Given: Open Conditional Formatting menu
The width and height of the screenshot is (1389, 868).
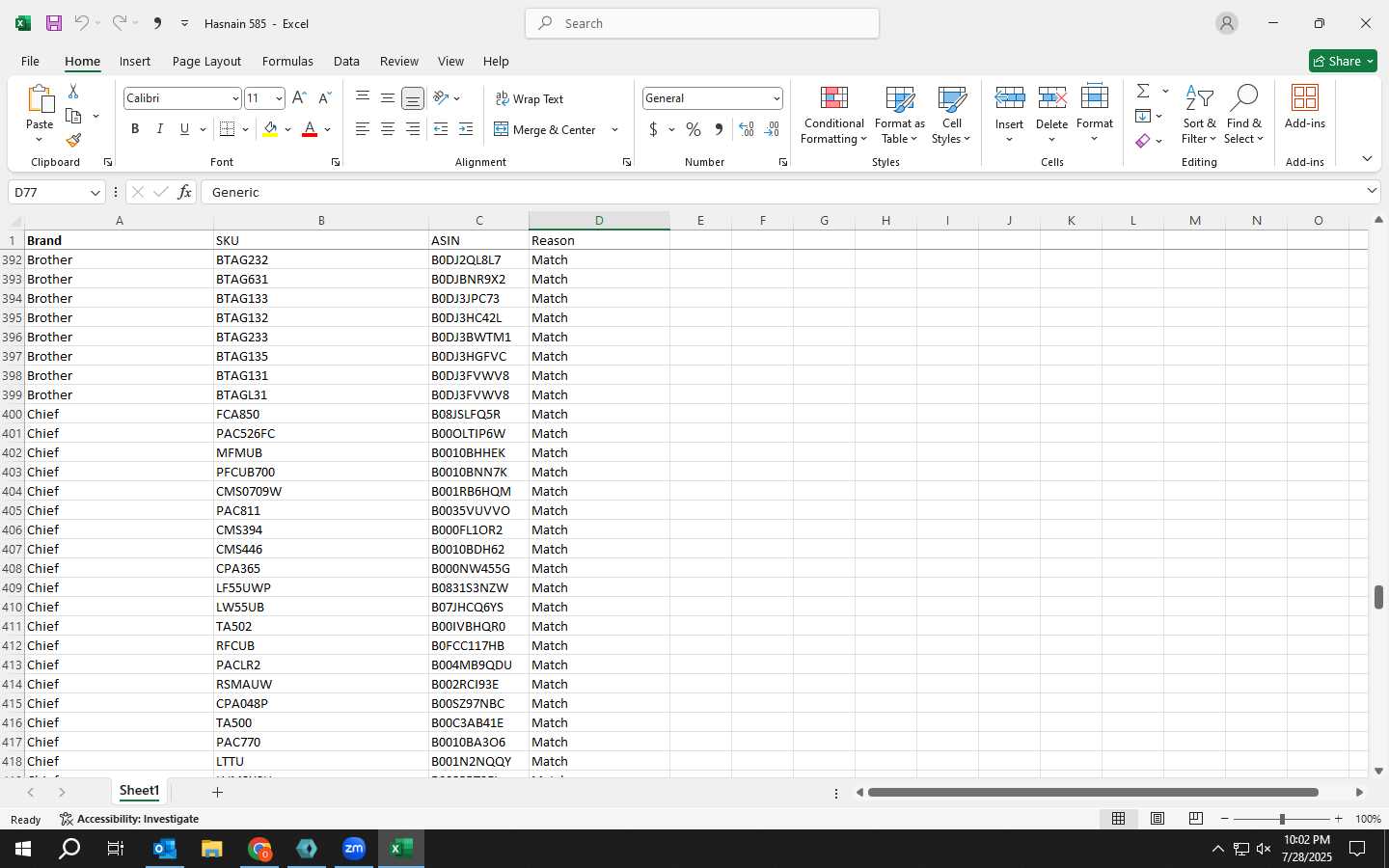Looking at the screenshot, I should (x=834, y=116).
